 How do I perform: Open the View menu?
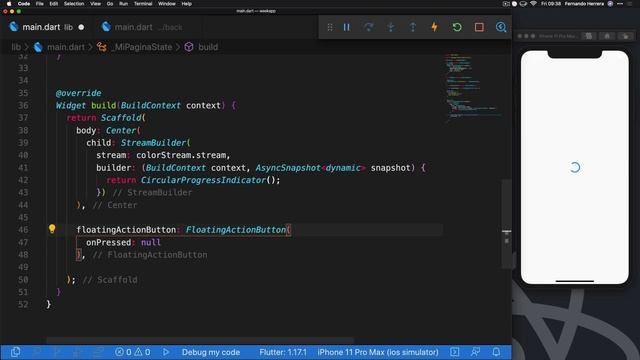[96, 4]
